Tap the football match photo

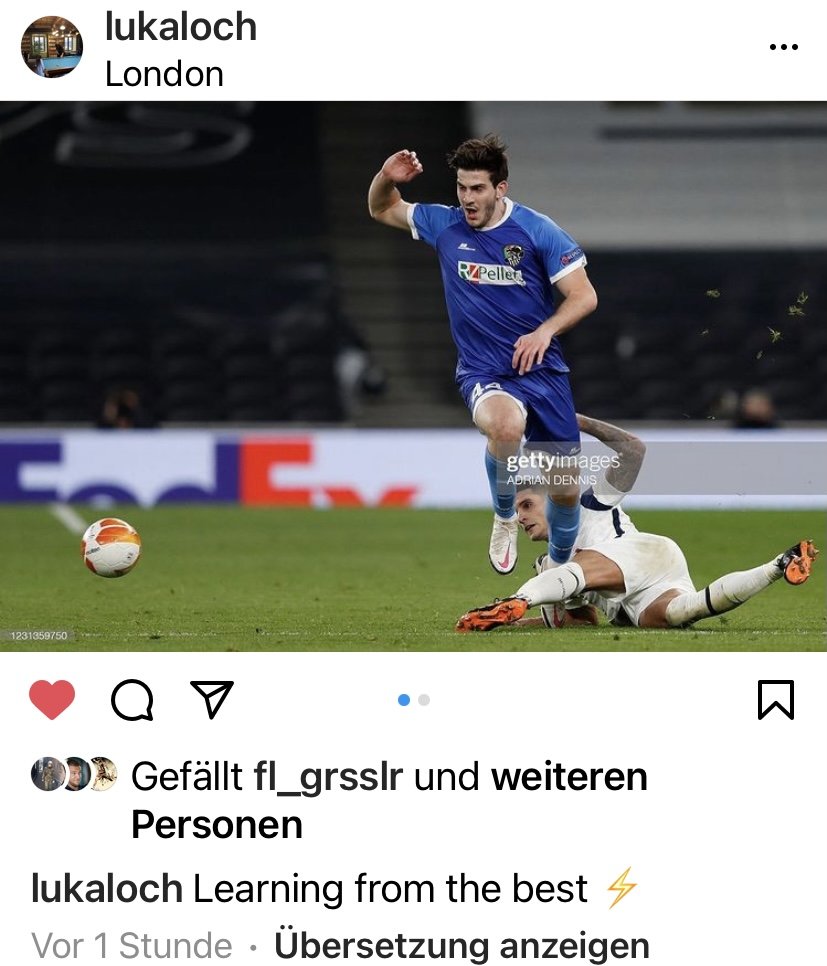414,376
